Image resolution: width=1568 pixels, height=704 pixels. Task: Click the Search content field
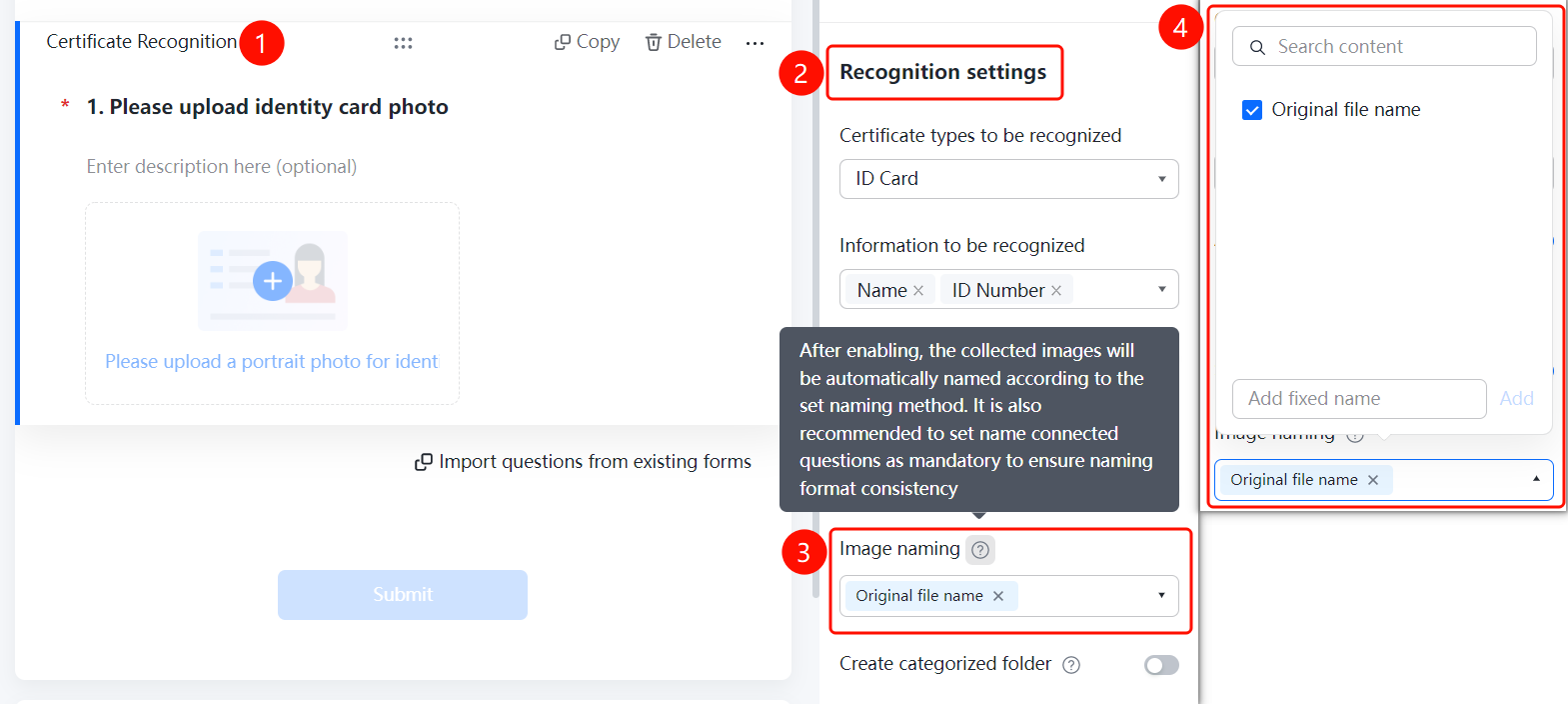[1384, 47]
